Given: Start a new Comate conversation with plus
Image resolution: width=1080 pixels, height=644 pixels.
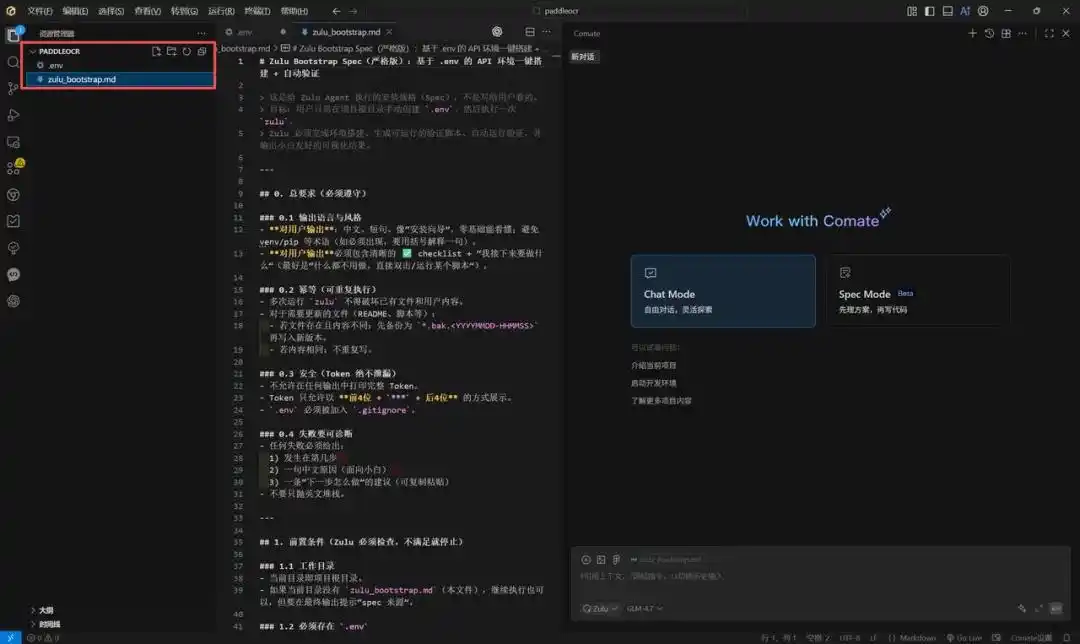Looking at the screenshot, I should [973, 33].
